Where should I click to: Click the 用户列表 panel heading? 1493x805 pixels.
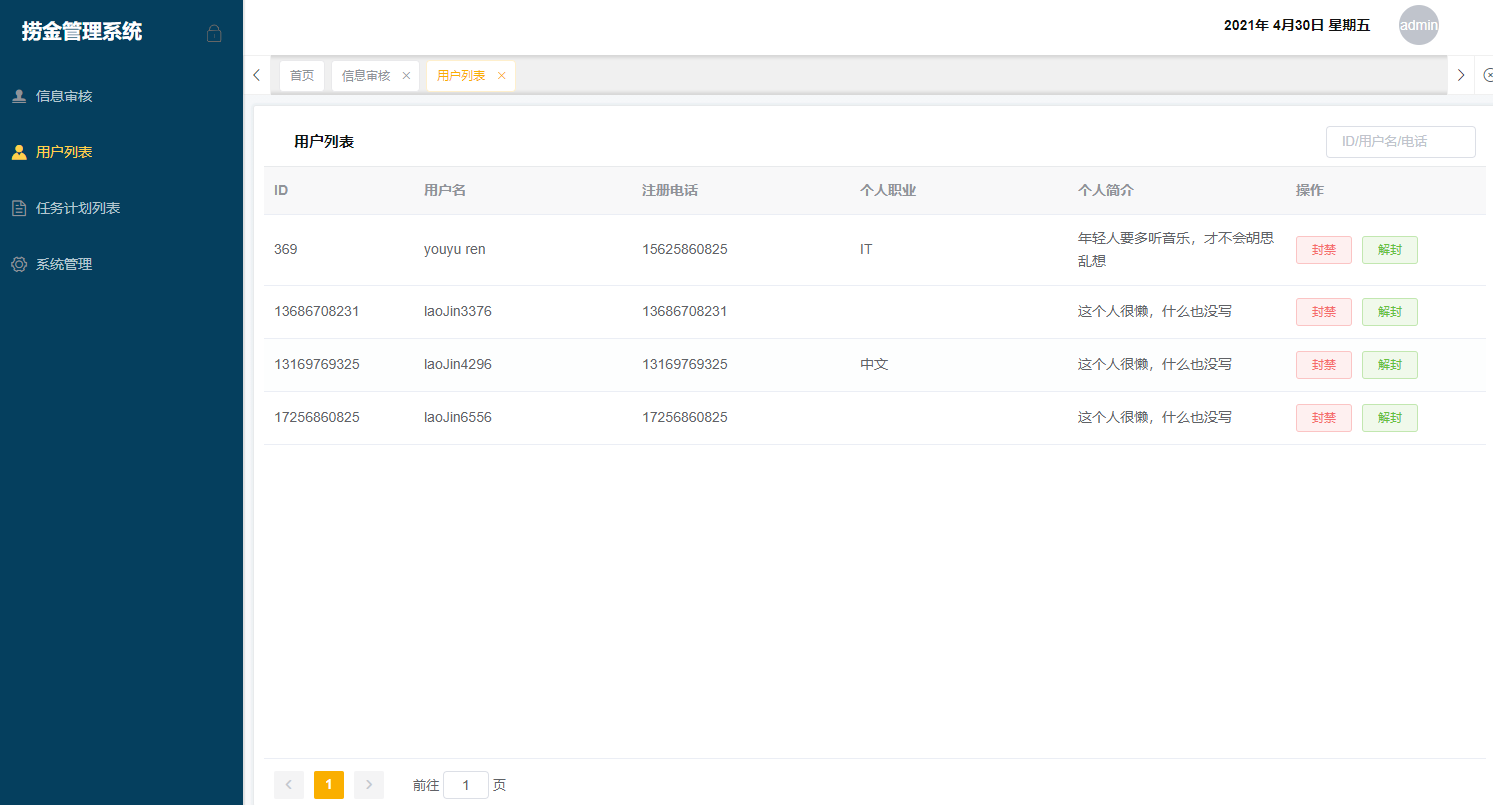(324, 142)
